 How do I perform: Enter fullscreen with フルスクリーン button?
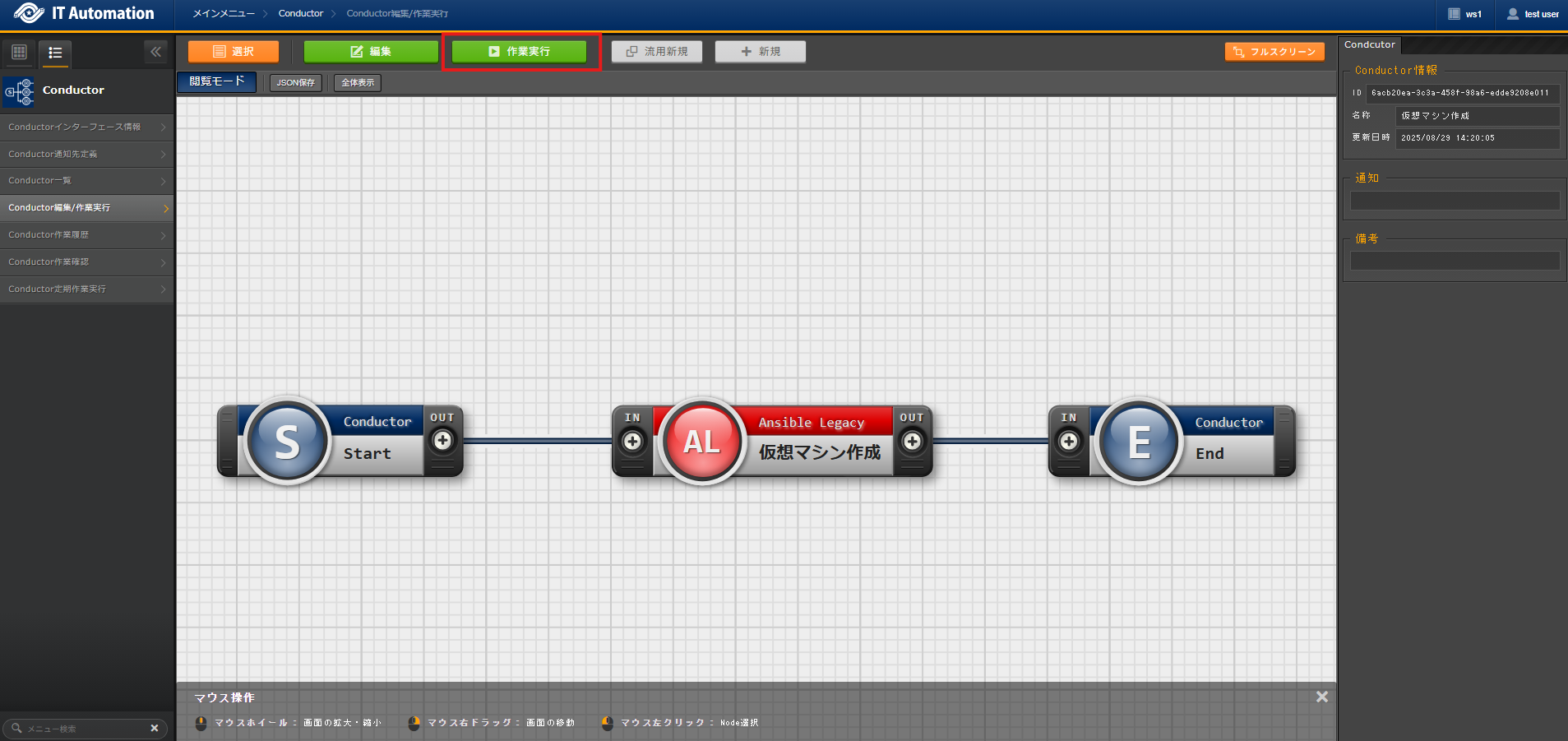pyautogui.click(x=1274, y=52)
